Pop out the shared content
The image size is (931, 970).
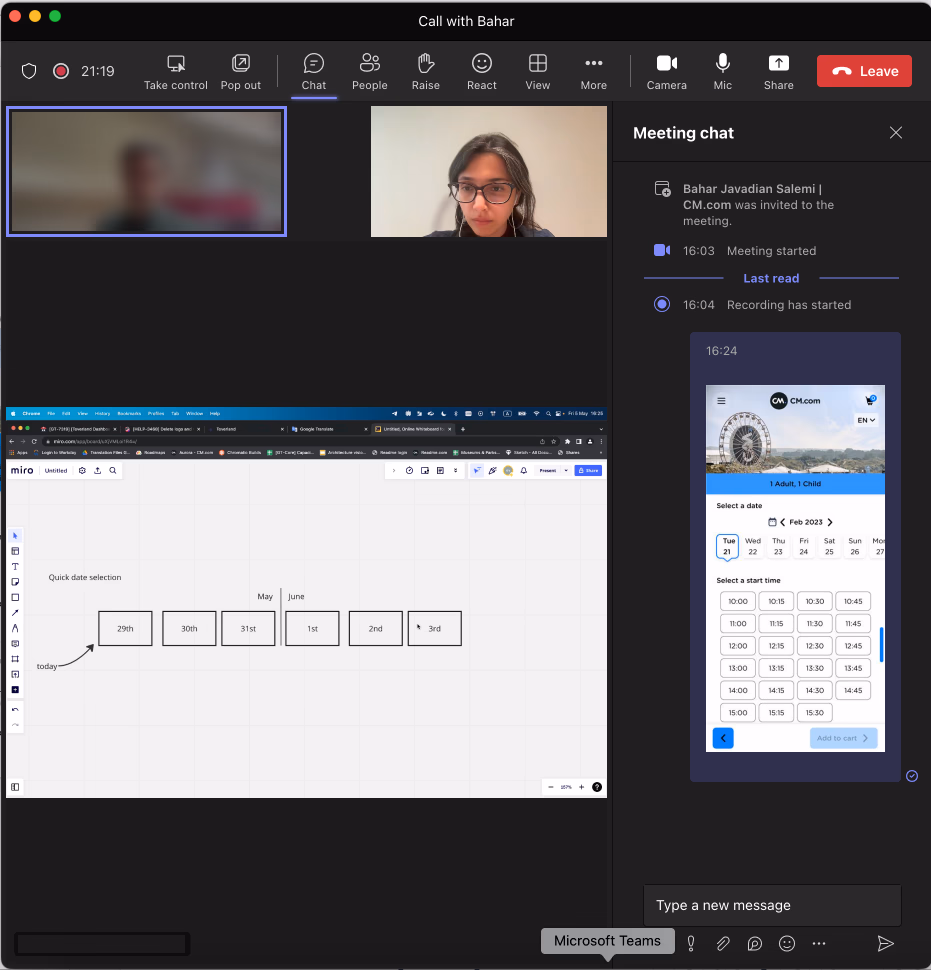tap(241, 72)
